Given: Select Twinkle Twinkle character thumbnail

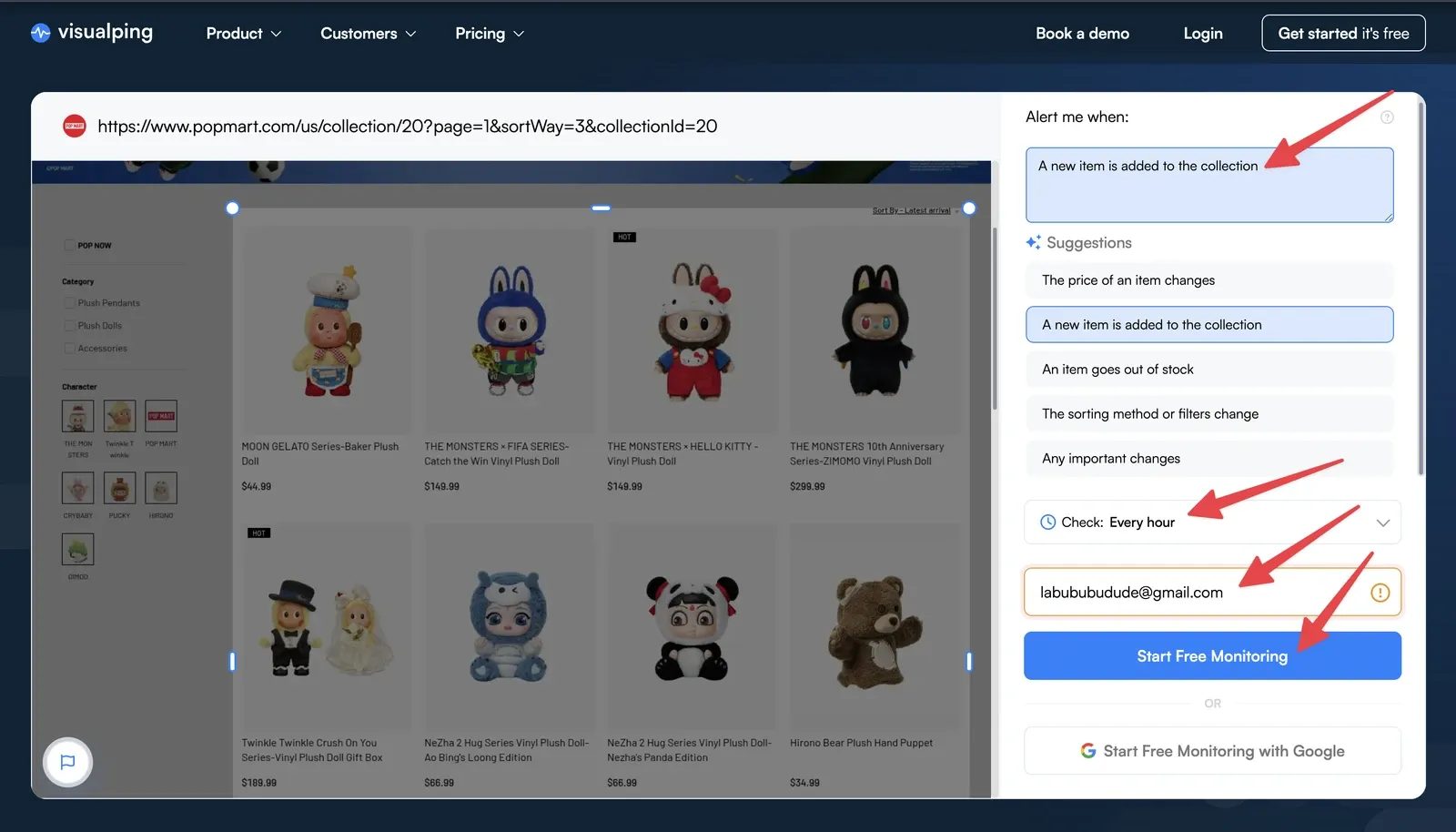Looking at the screenshot, I should pyautogui.click(x=119, y=417).
